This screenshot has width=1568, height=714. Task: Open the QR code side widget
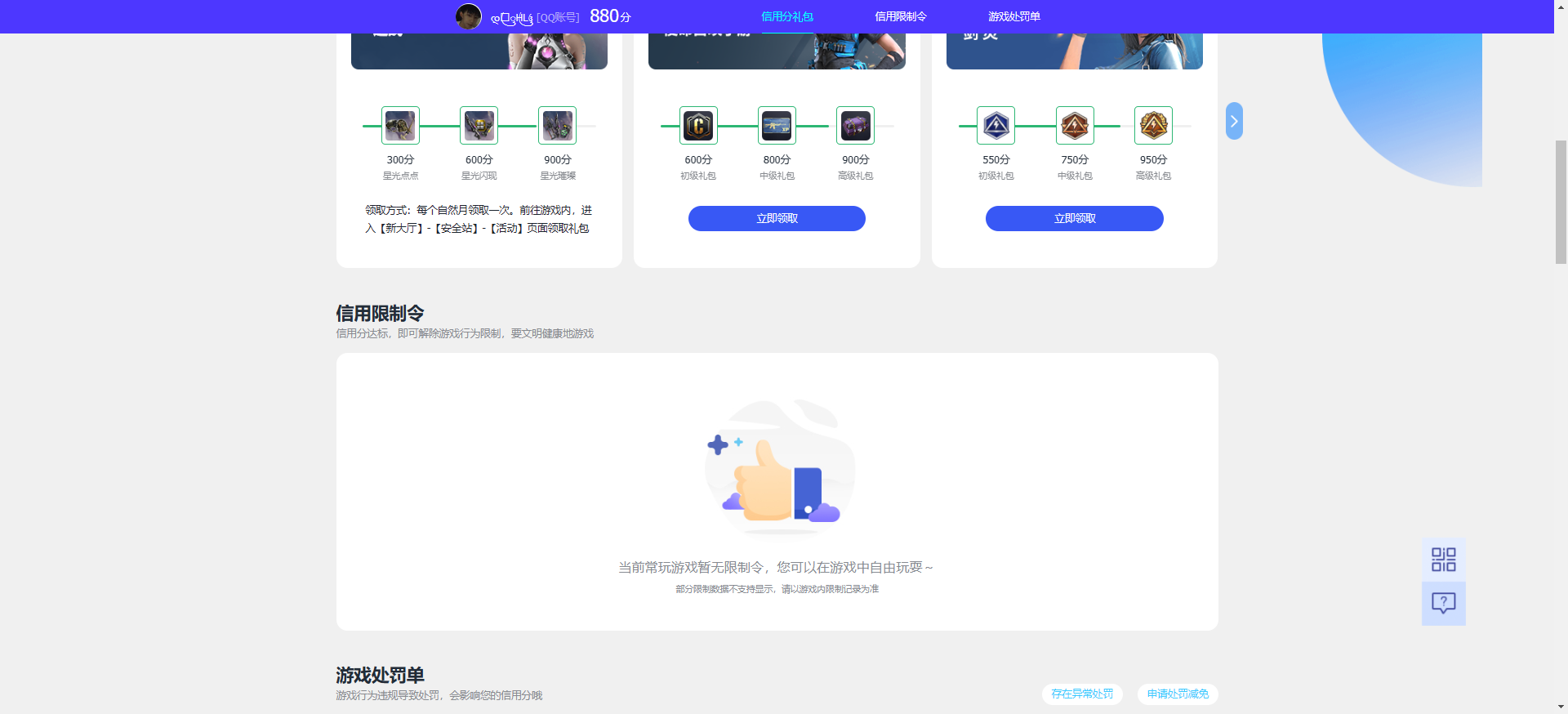coord(1444,560)
